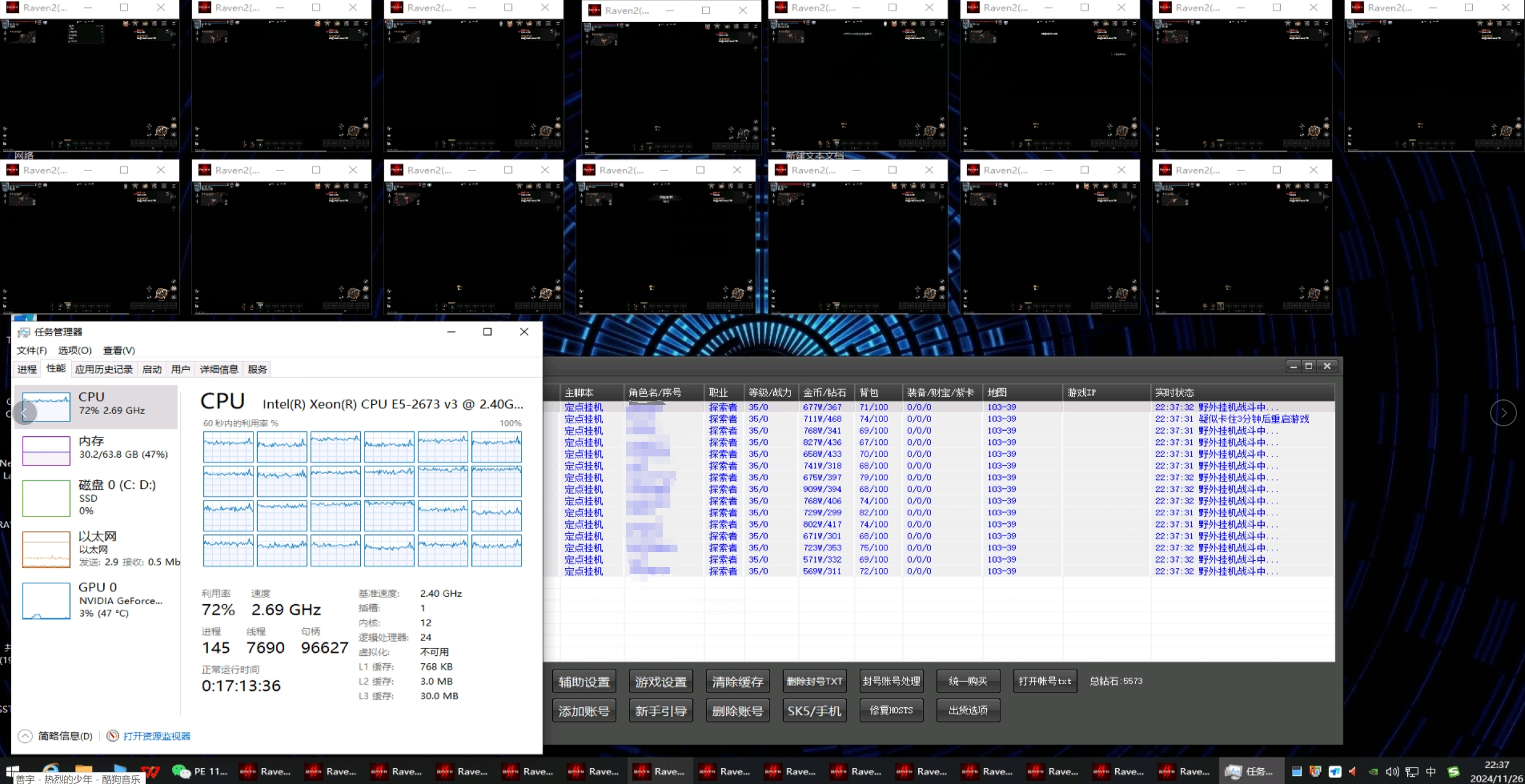Click the 打开帐号txt button

(x=1044, y=681)
